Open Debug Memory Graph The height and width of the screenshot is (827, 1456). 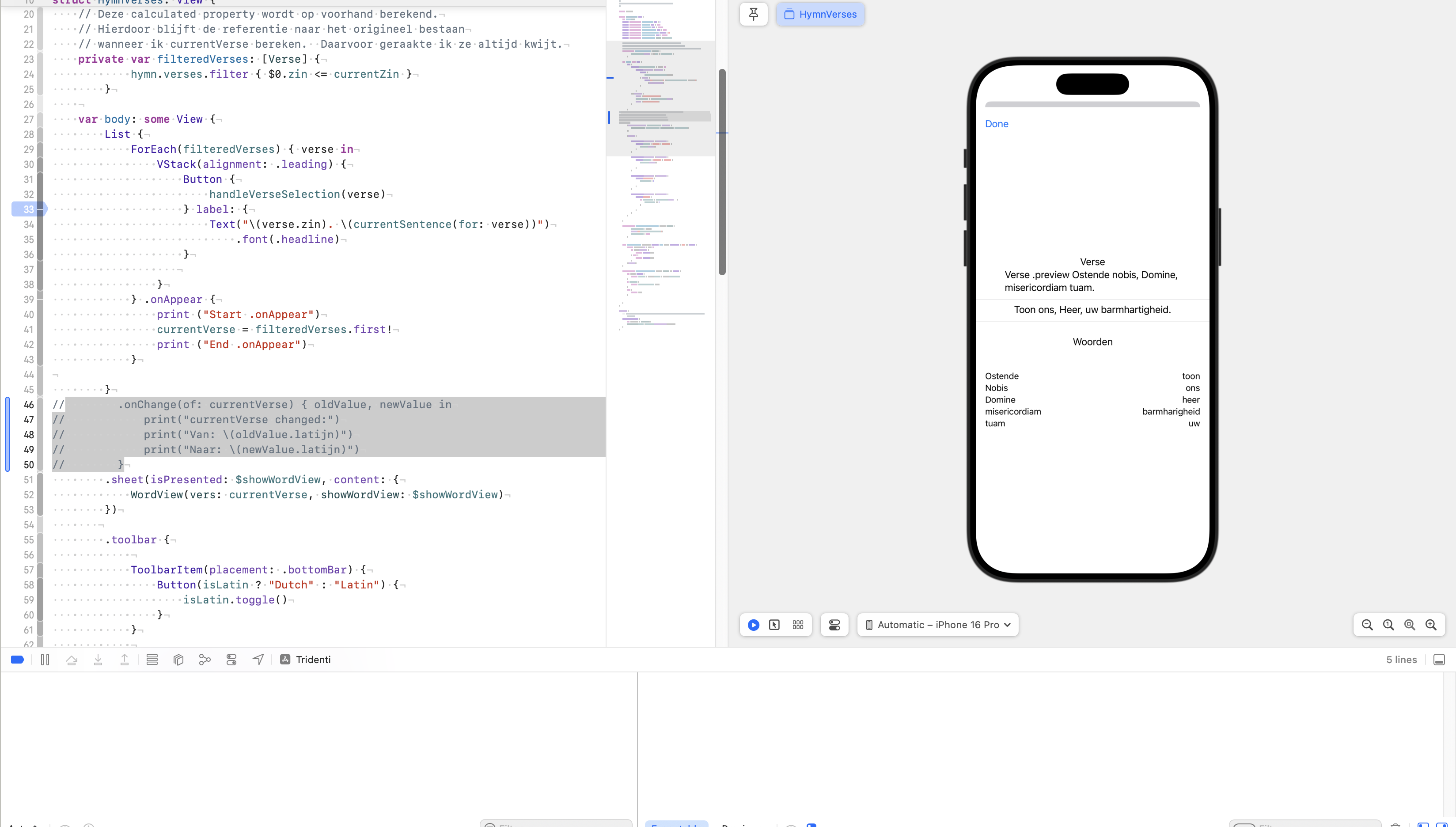pyautogui.click(x=205, y=660)
